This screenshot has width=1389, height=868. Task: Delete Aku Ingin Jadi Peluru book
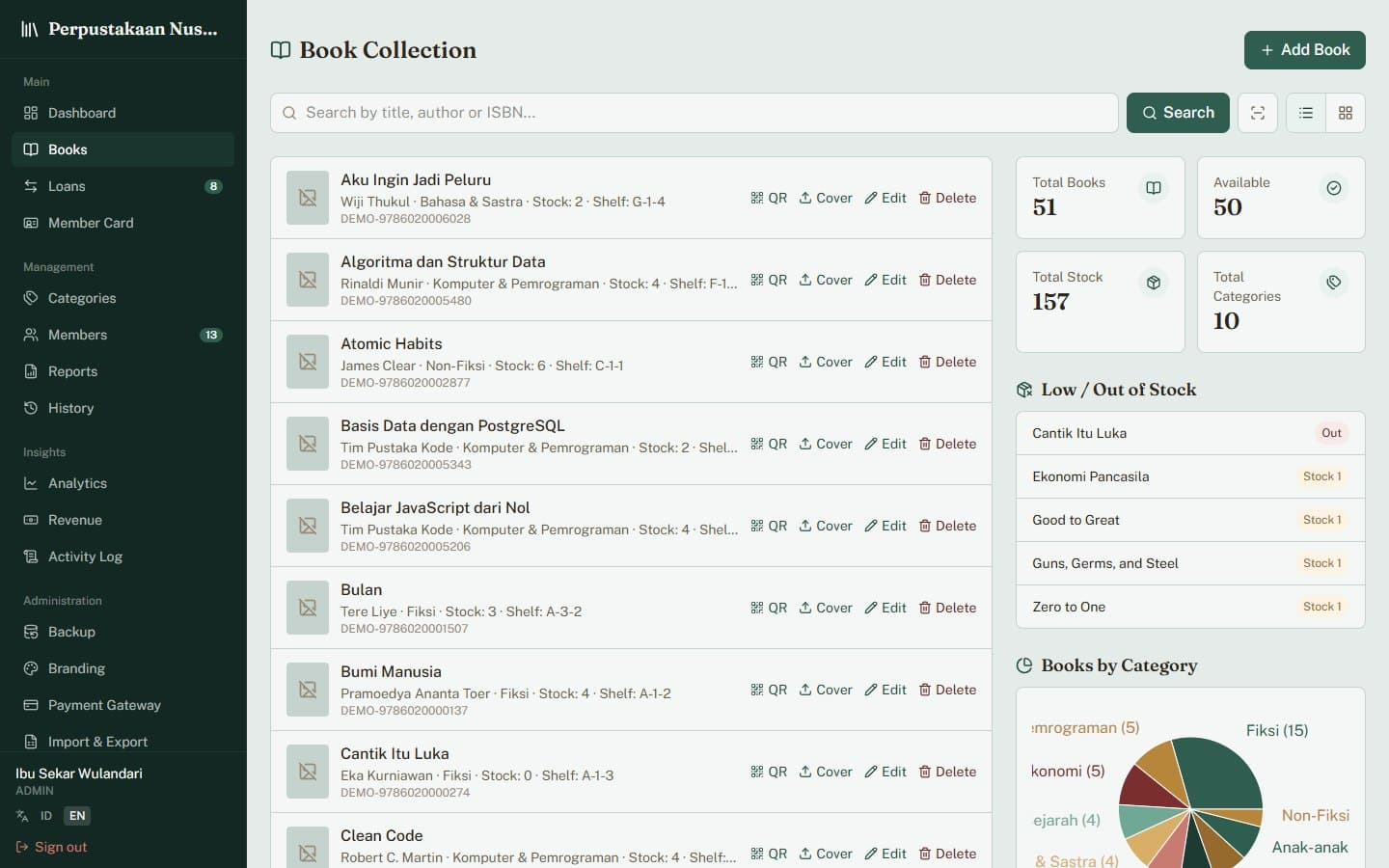947,198
